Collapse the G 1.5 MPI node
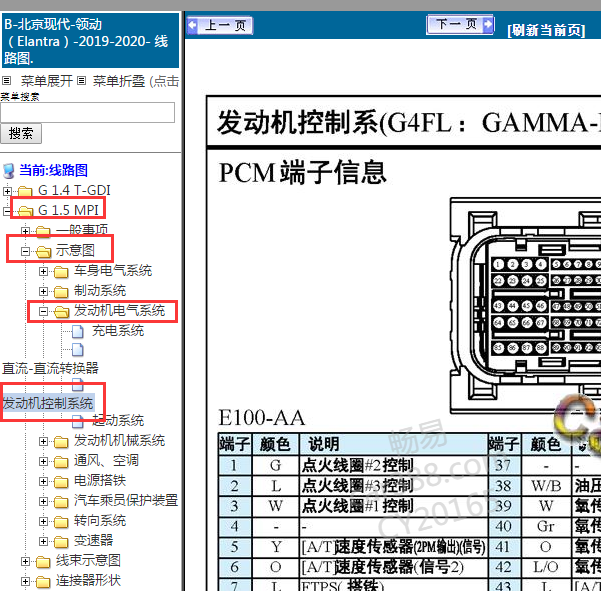This screenshot has height=591, width=601. 7,211
